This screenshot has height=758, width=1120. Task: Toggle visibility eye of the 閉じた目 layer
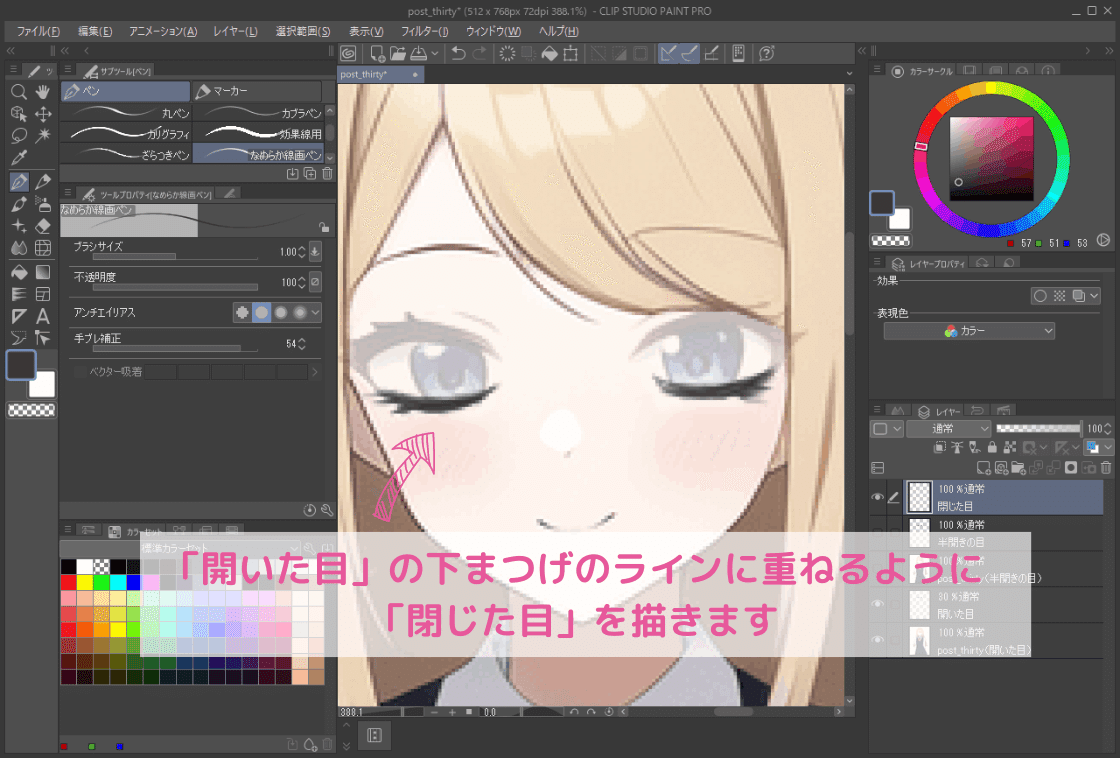pyautogui.click(x=877, y=497)
